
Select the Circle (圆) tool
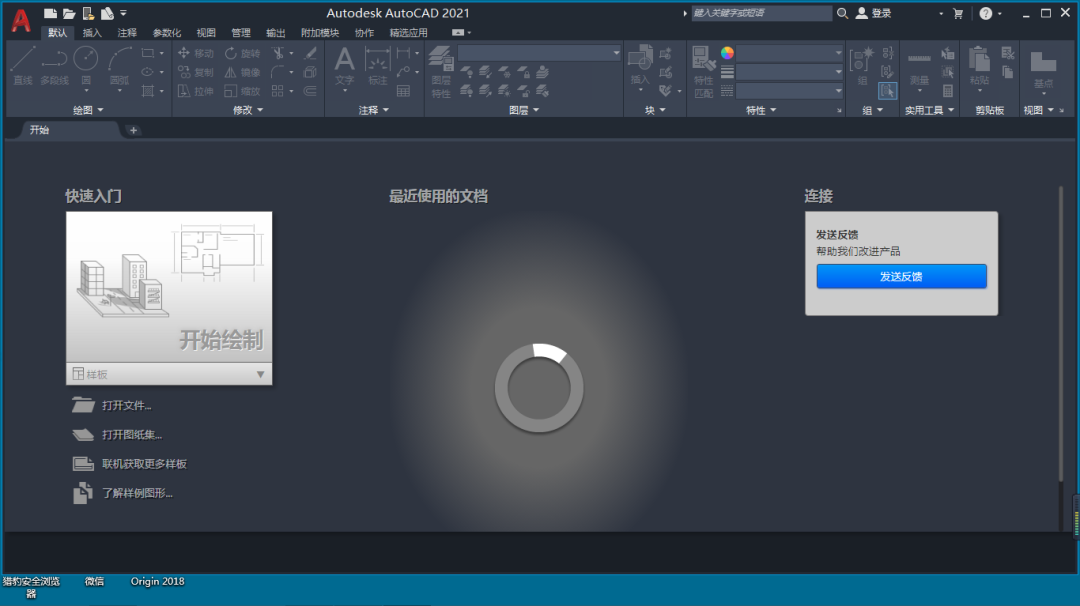(x=86, y=67)
